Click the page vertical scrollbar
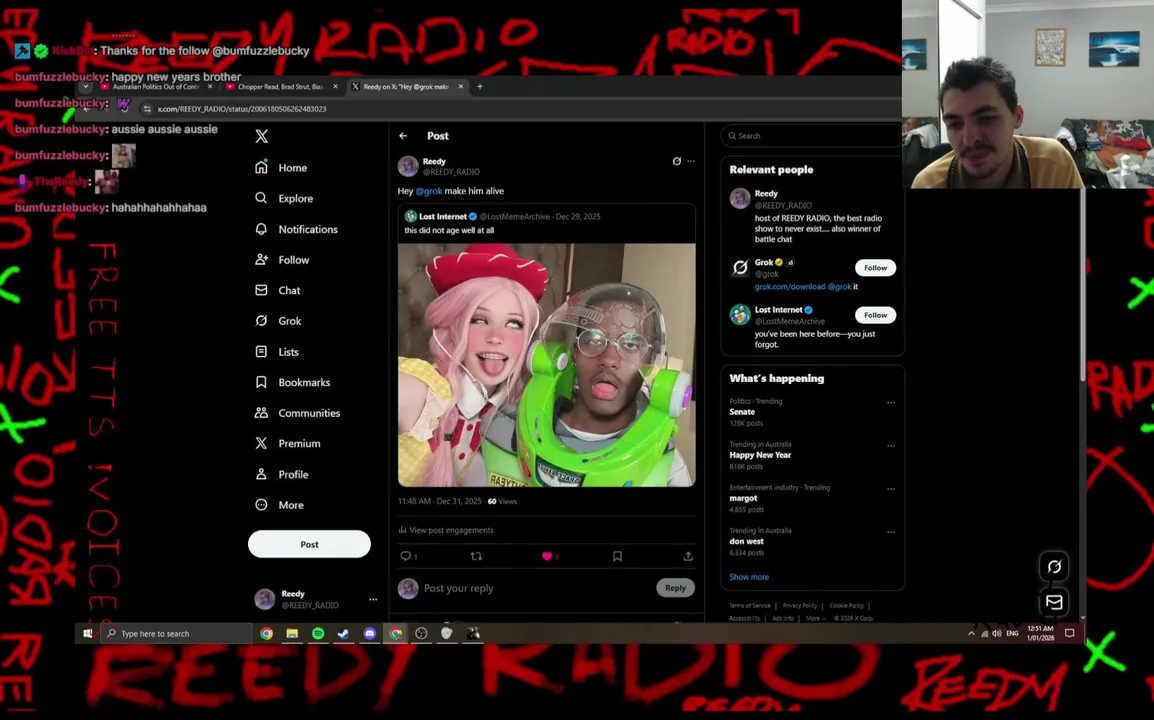 click(1082, 286)
